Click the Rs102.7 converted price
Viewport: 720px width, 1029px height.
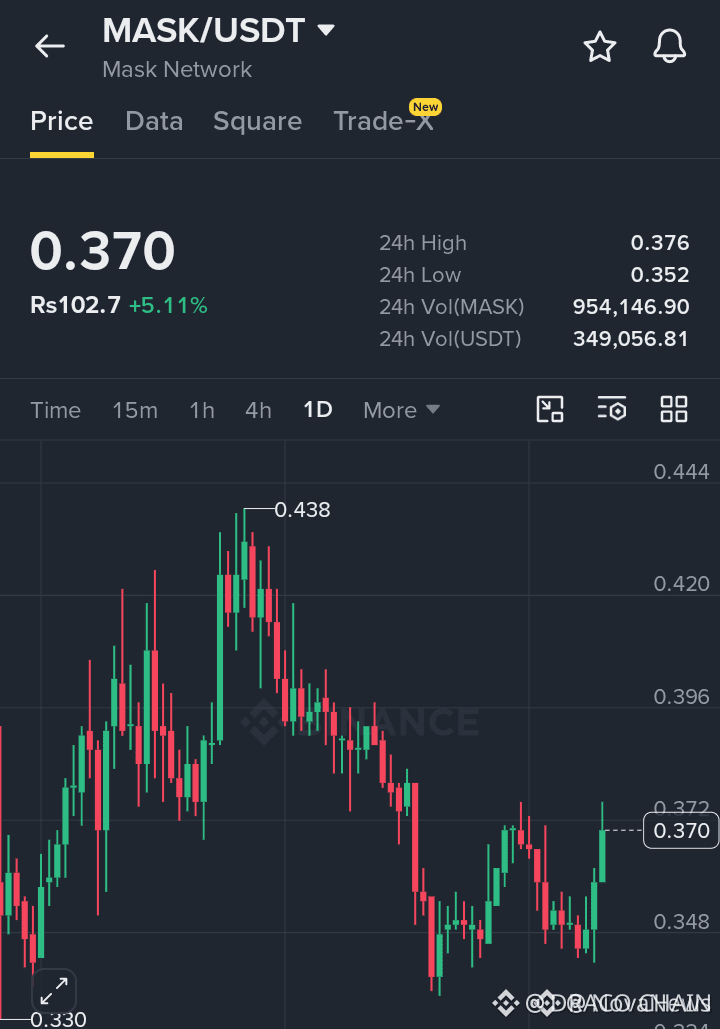[x=75, y=305]
